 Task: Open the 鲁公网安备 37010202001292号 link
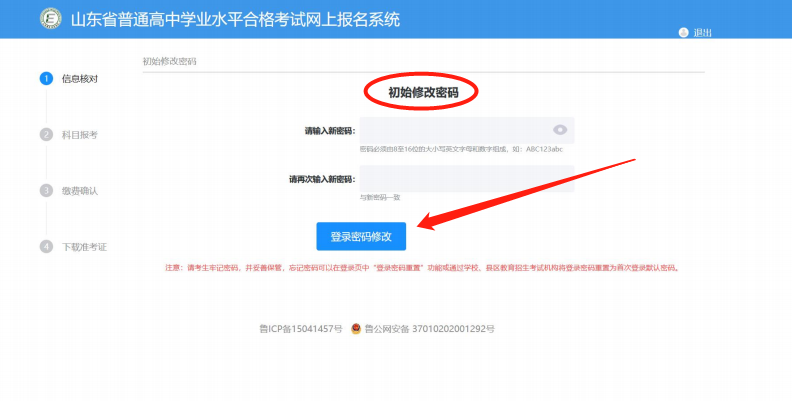[430, 328]
